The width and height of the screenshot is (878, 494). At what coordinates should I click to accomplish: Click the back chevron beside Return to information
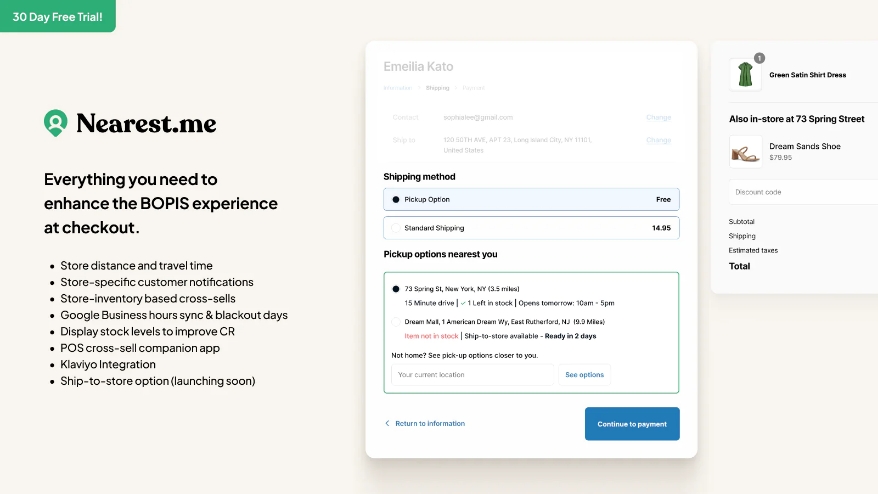coord(388,424)
